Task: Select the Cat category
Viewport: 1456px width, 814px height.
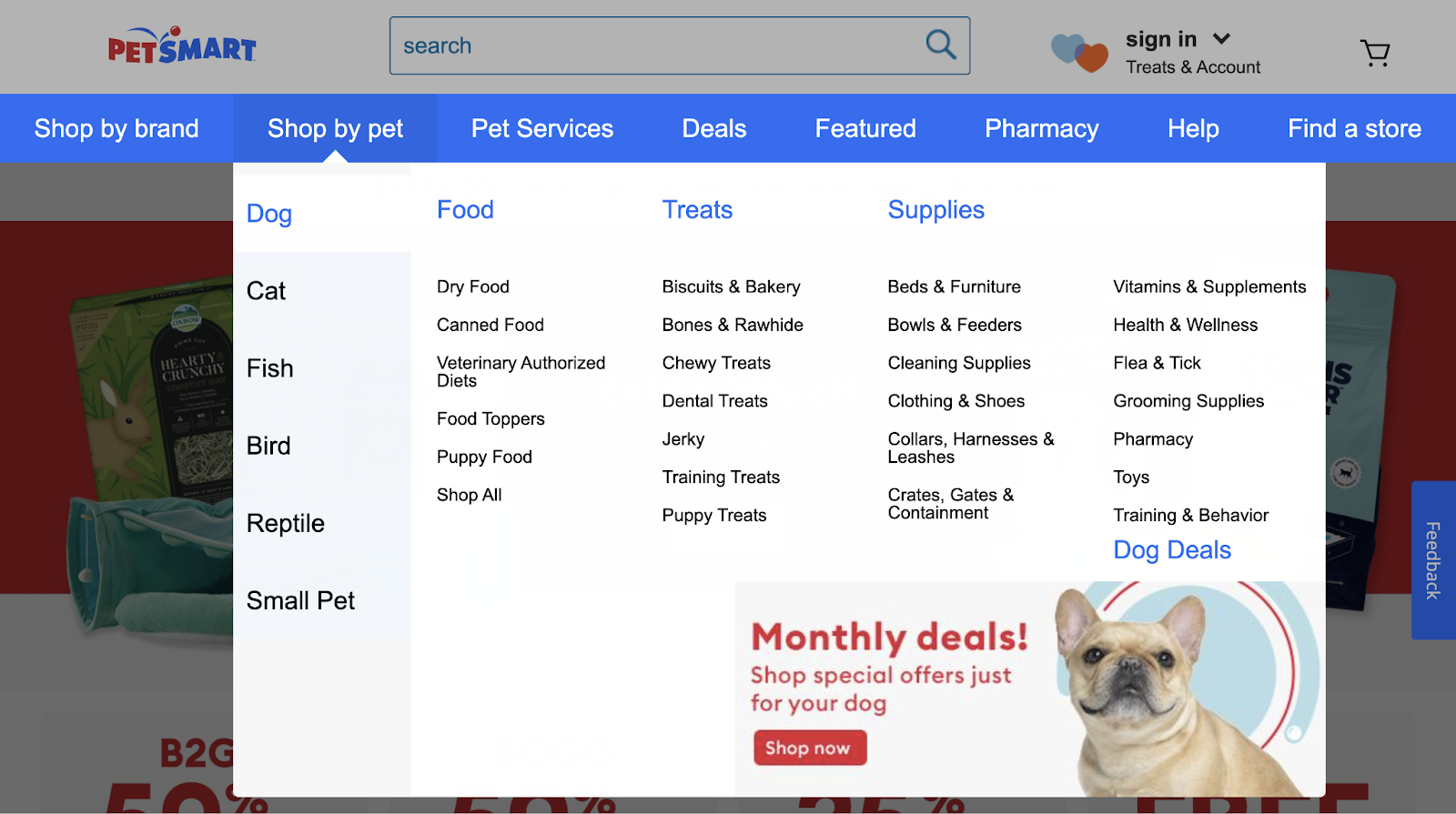Action: click(264, 291)
